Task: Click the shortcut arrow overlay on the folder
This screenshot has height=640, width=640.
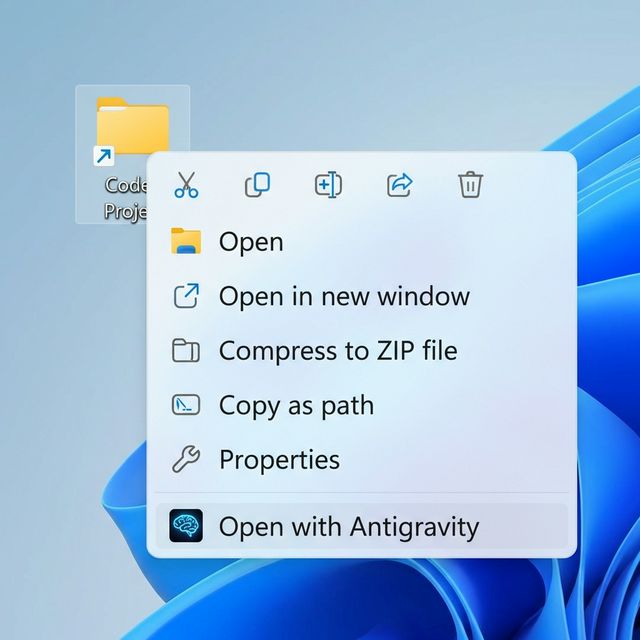Action: [103, 156]
